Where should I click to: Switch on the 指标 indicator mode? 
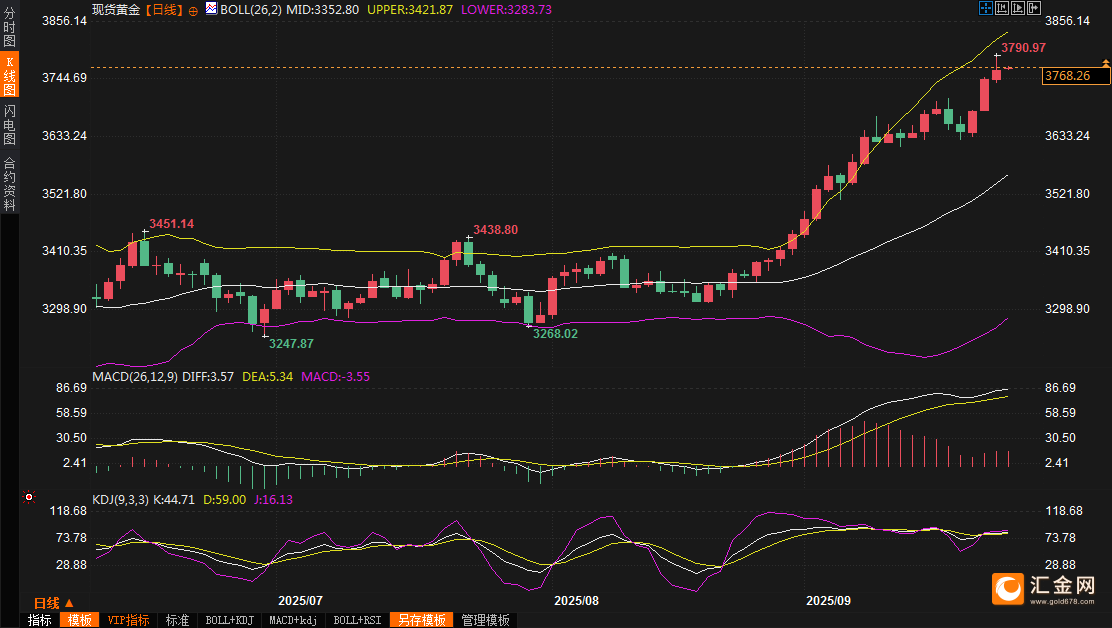(40, 620)
